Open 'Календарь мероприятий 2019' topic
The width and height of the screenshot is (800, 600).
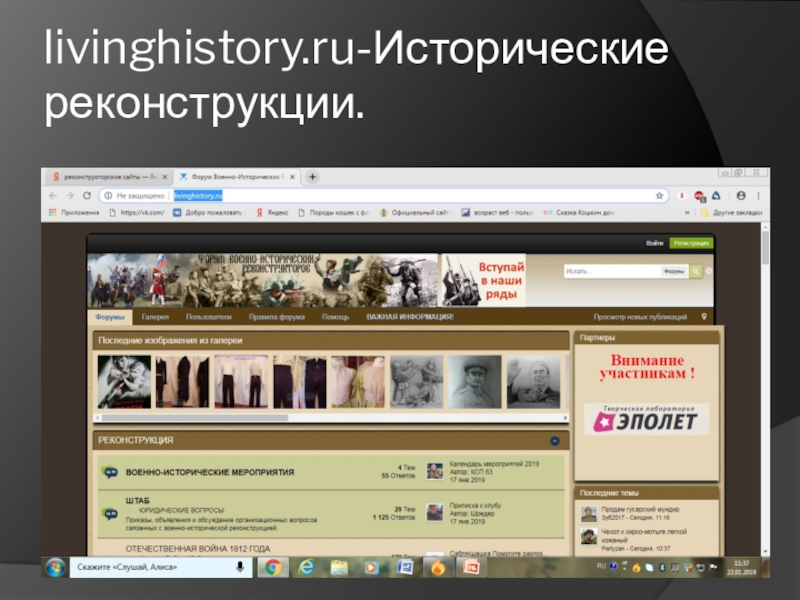[494, 464]
